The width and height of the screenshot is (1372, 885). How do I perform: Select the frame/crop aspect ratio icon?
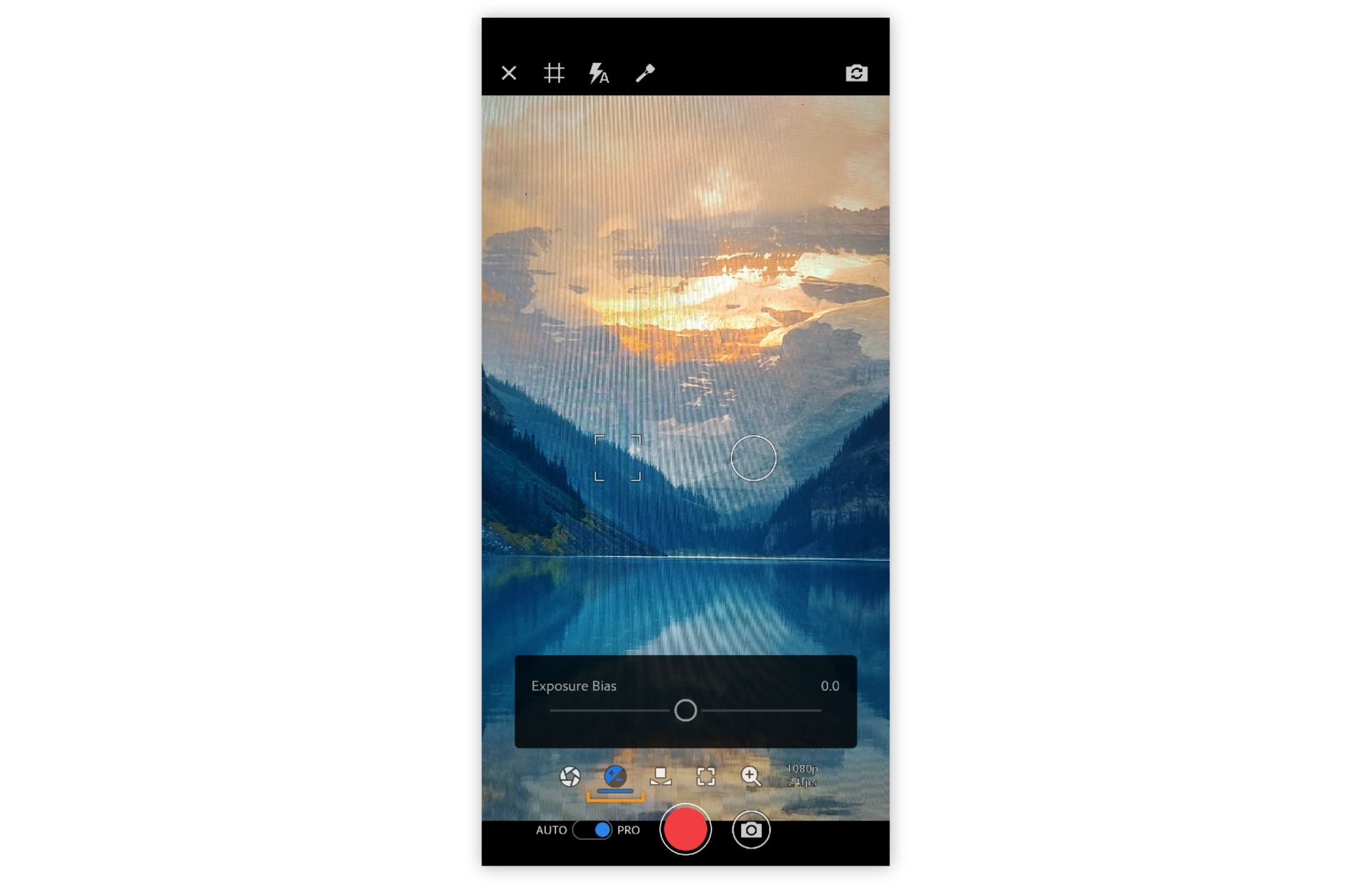(x=704, y=779)
